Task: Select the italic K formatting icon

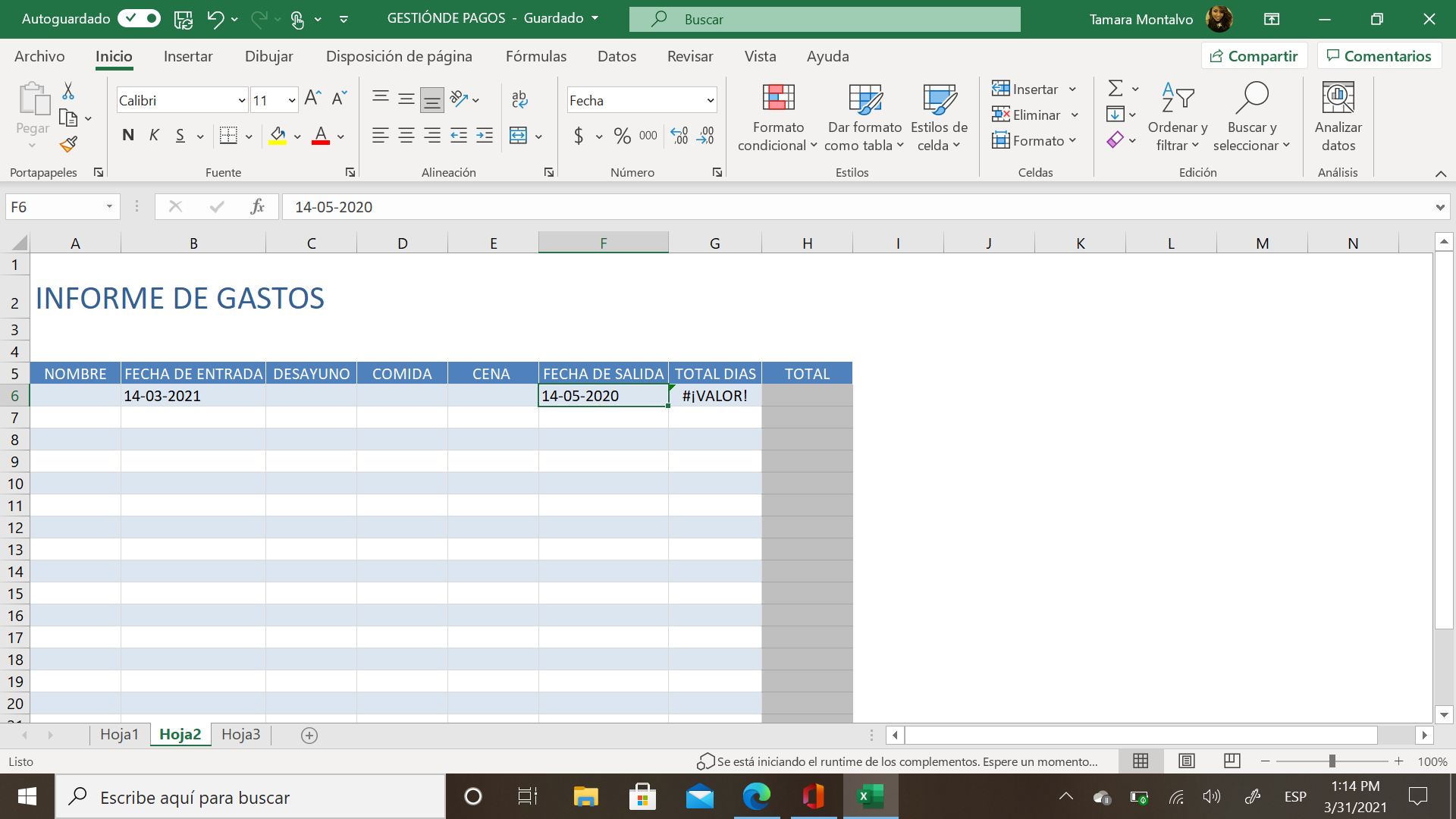Action: (x=154, y=135)
